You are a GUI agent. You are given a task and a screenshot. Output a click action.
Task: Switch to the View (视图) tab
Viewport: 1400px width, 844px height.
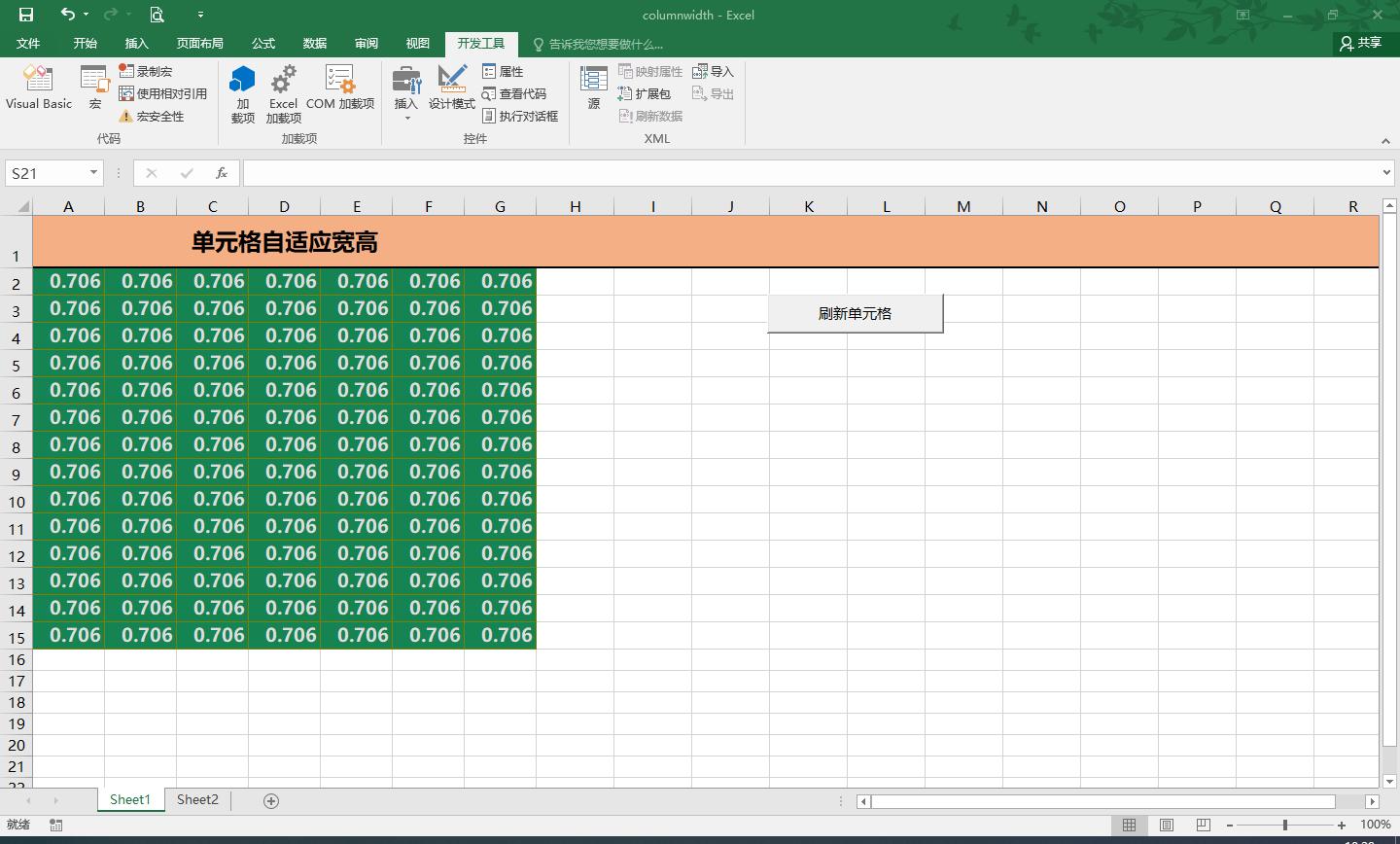click(x=418, y=44)
